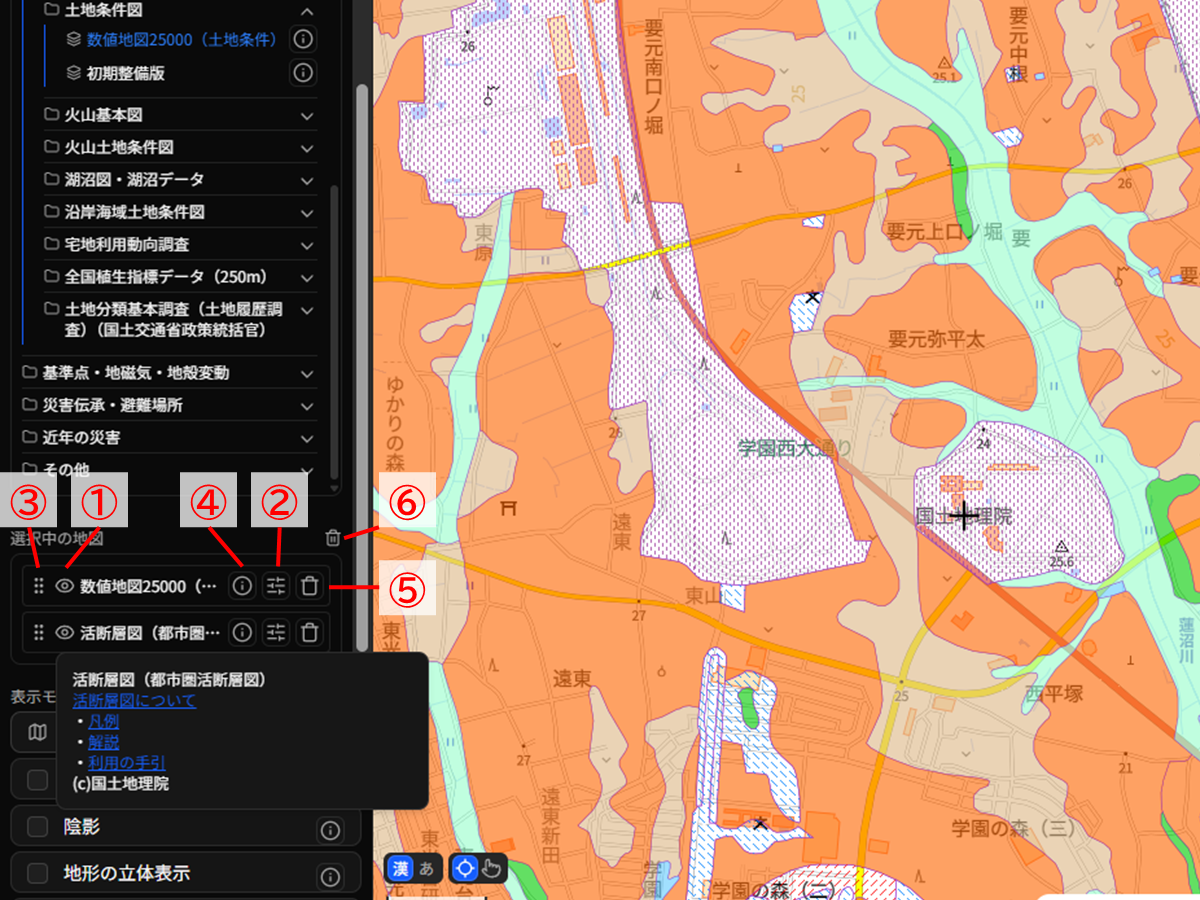This screenshot has height=900, width=1200.
Task: Click the layer tree inner scrollbar
Action: [335, 331]
